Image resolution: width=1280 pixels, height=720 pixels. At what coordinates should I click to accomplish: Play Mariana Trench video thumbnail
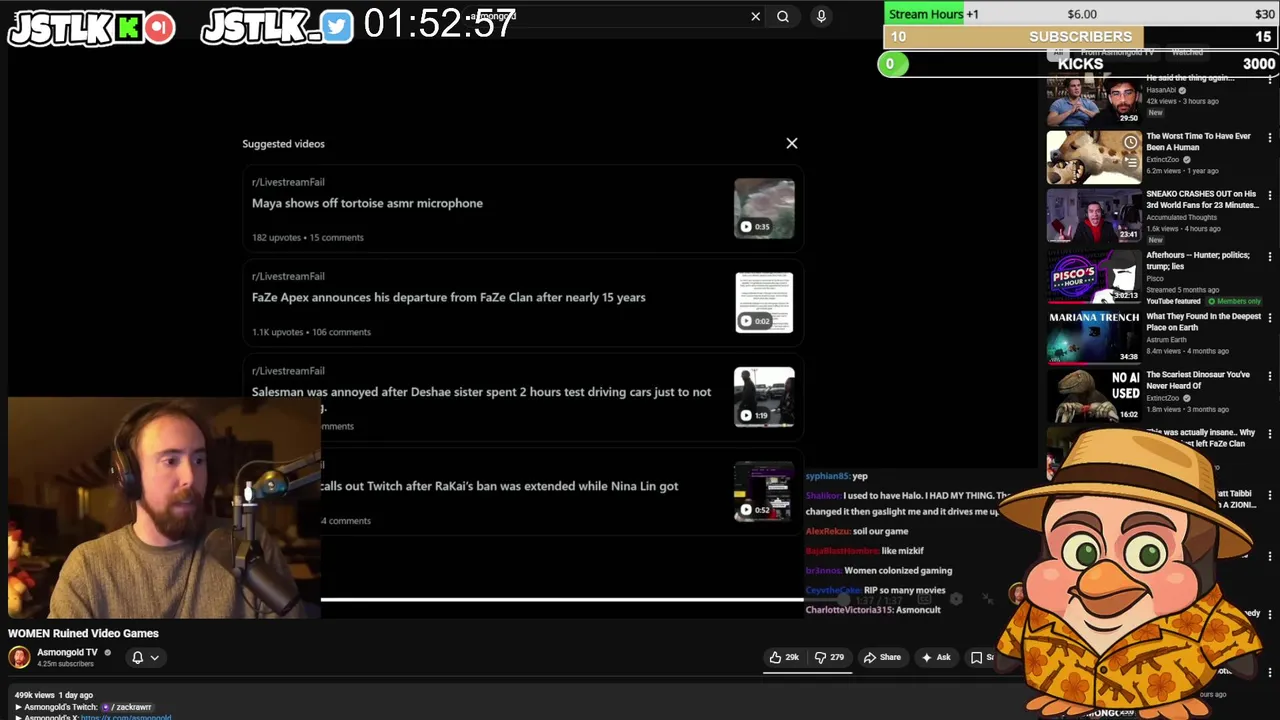click(x=1094, y=336)
